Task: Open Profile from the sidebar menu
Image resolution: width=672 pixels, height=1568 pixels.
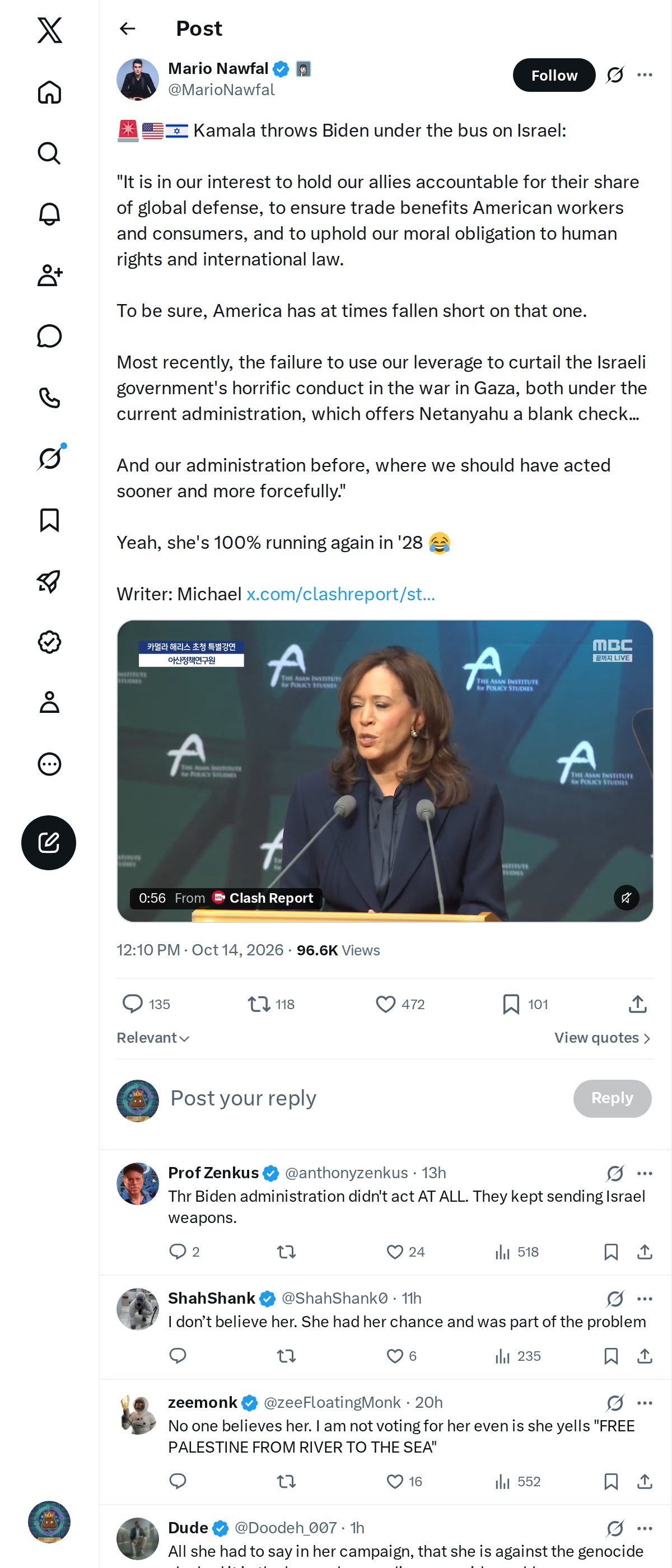Action: [x=49, y=702]
